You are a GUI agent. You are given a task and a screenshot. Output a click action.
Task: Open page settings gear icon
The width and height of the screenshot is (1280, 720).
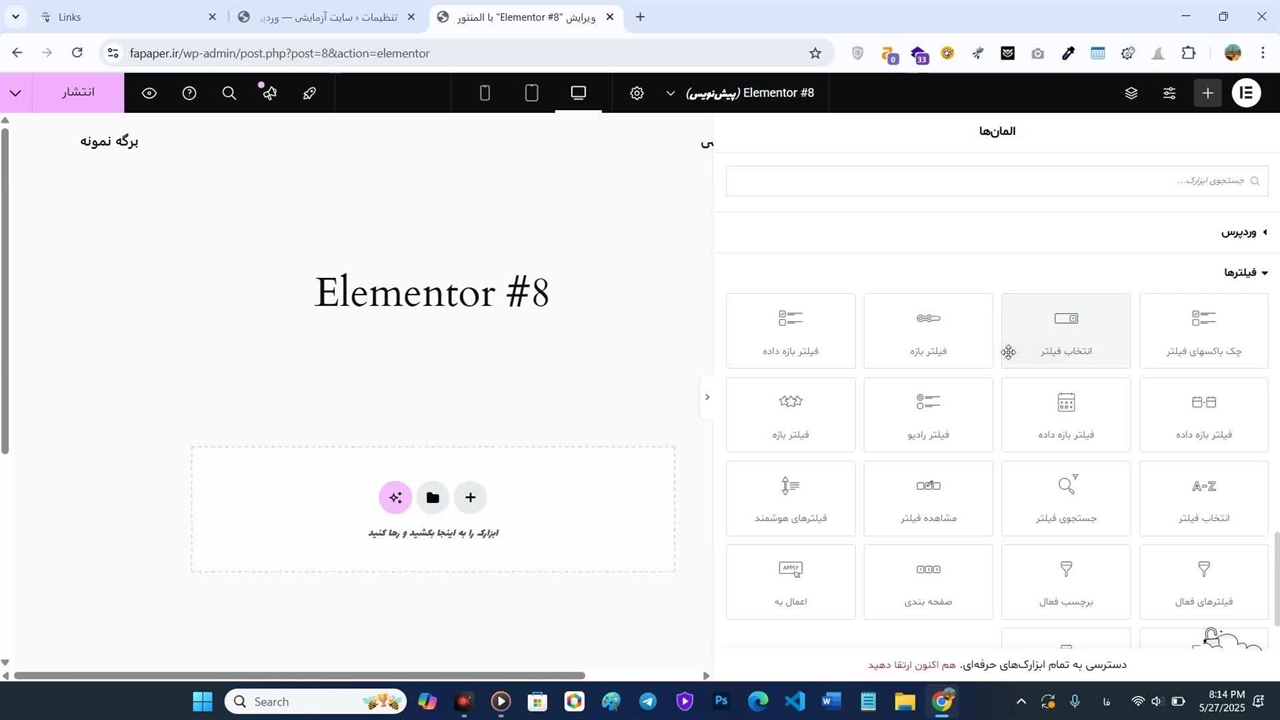pyautogui.click(x=637, y=93)
